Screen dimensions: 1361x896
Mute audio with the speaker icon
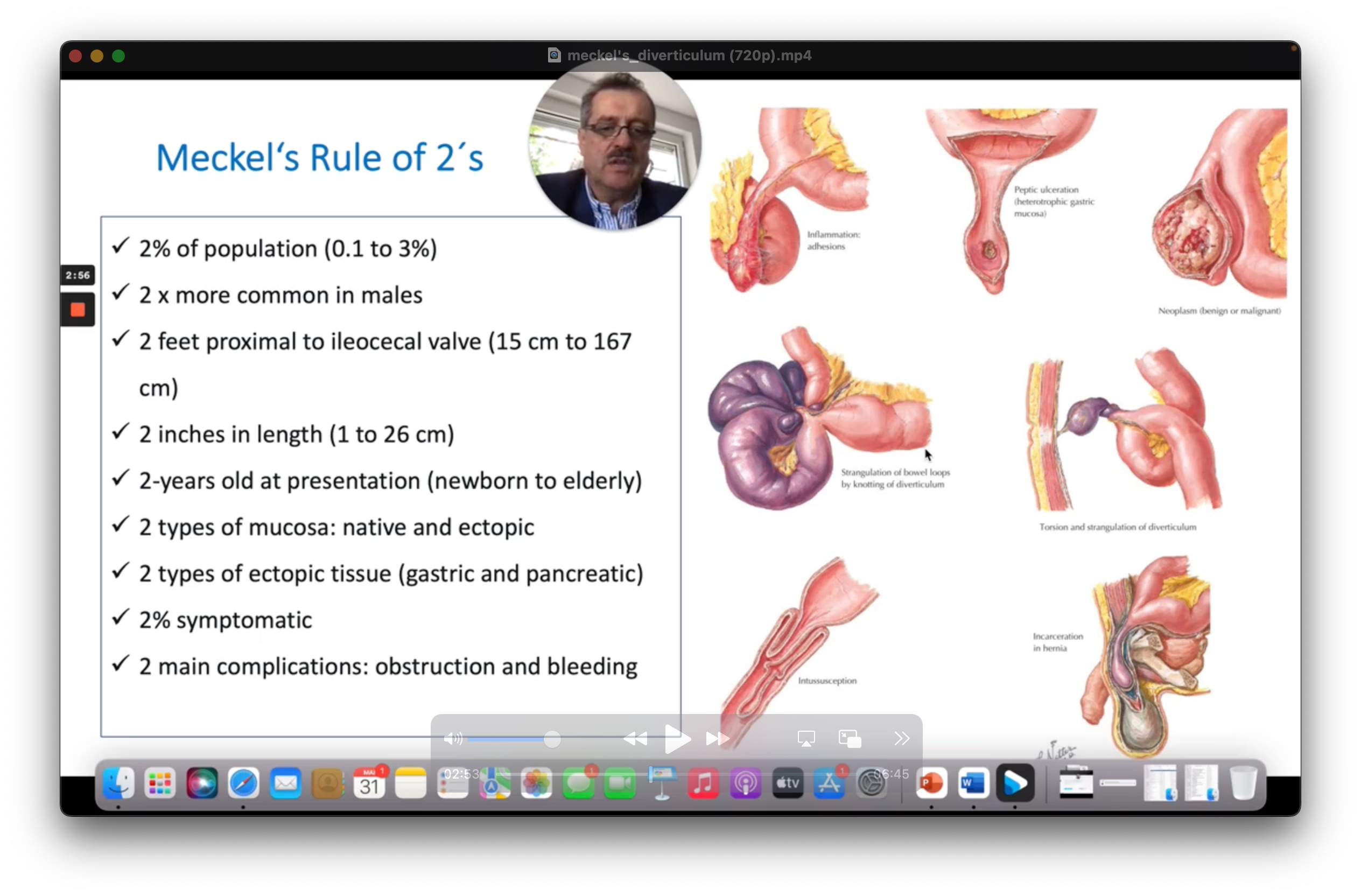(453, 739)
